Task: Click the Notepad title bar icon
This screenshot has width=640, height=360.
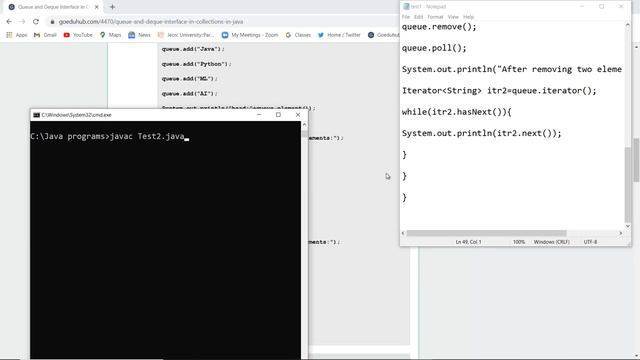Action: point(406,7)
